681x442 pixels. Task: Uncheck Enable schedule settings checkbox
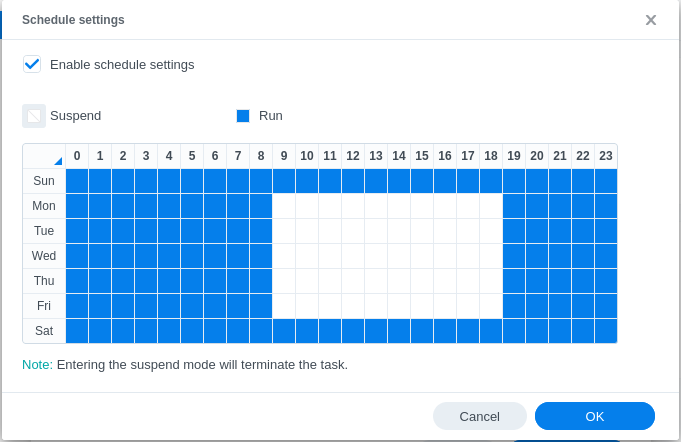pos(33,64)
